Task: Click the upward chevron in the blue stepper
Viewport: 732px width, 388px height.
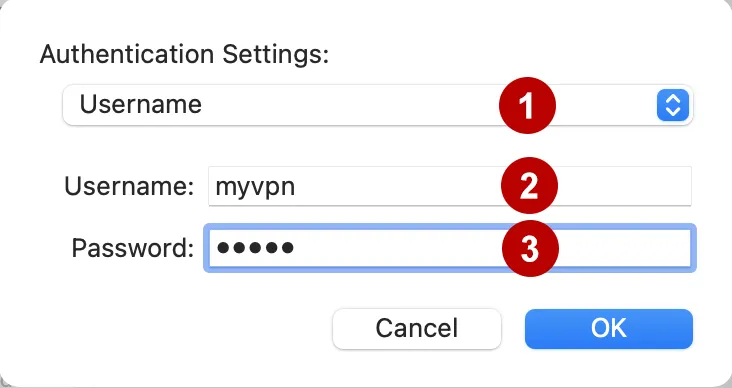Action: 673,99
